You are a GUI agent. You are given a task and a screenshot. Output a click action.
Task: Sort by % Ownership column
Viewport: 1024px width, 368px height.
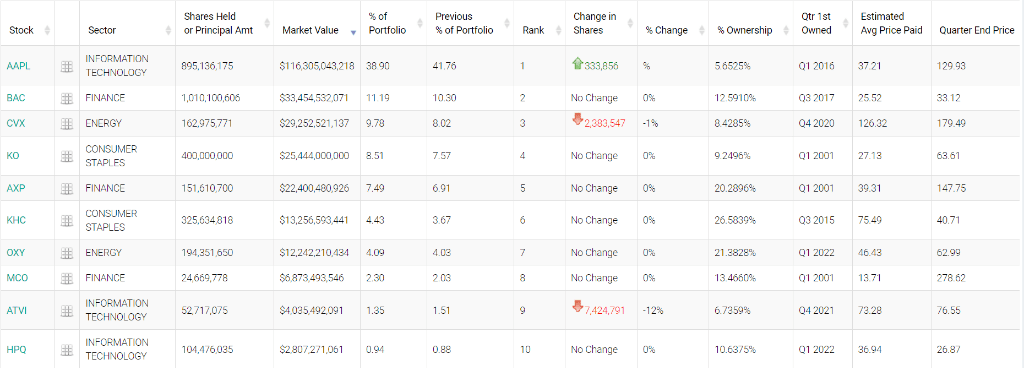(744, 30)
